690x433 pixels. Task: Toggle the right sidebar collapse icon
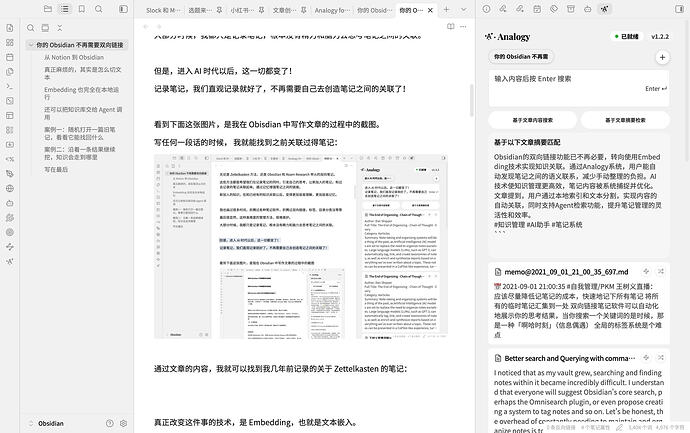click(679, 9)
